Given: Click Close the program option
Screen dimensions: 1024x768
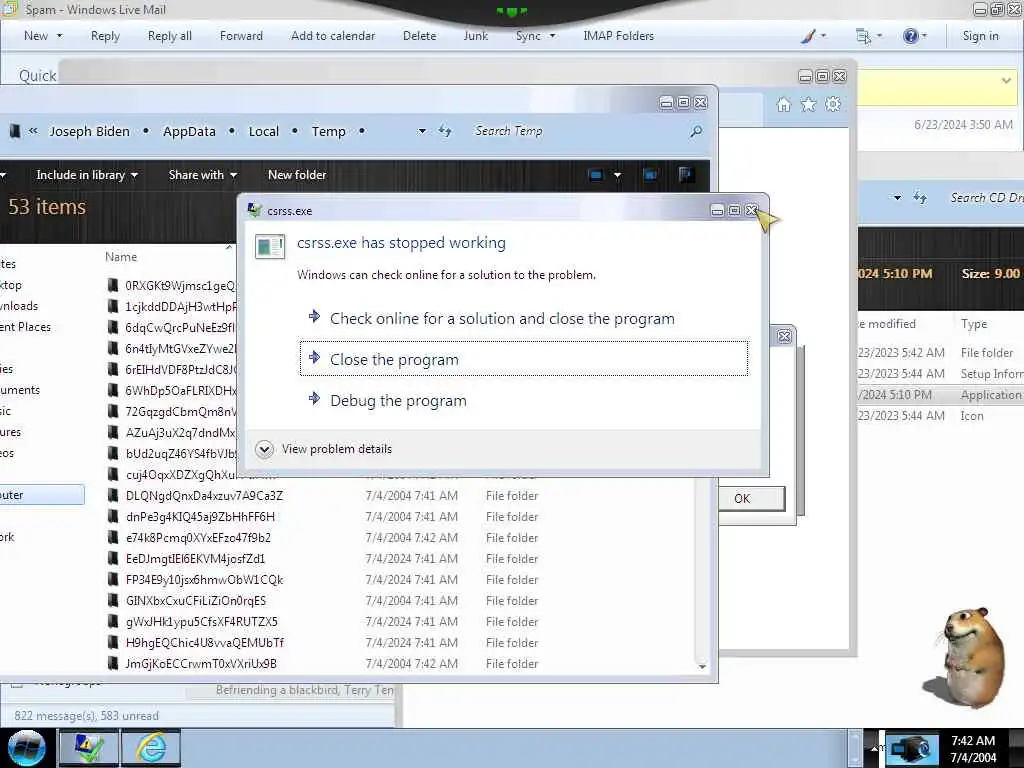Looking at the screenshot, I should coord(524,359).
